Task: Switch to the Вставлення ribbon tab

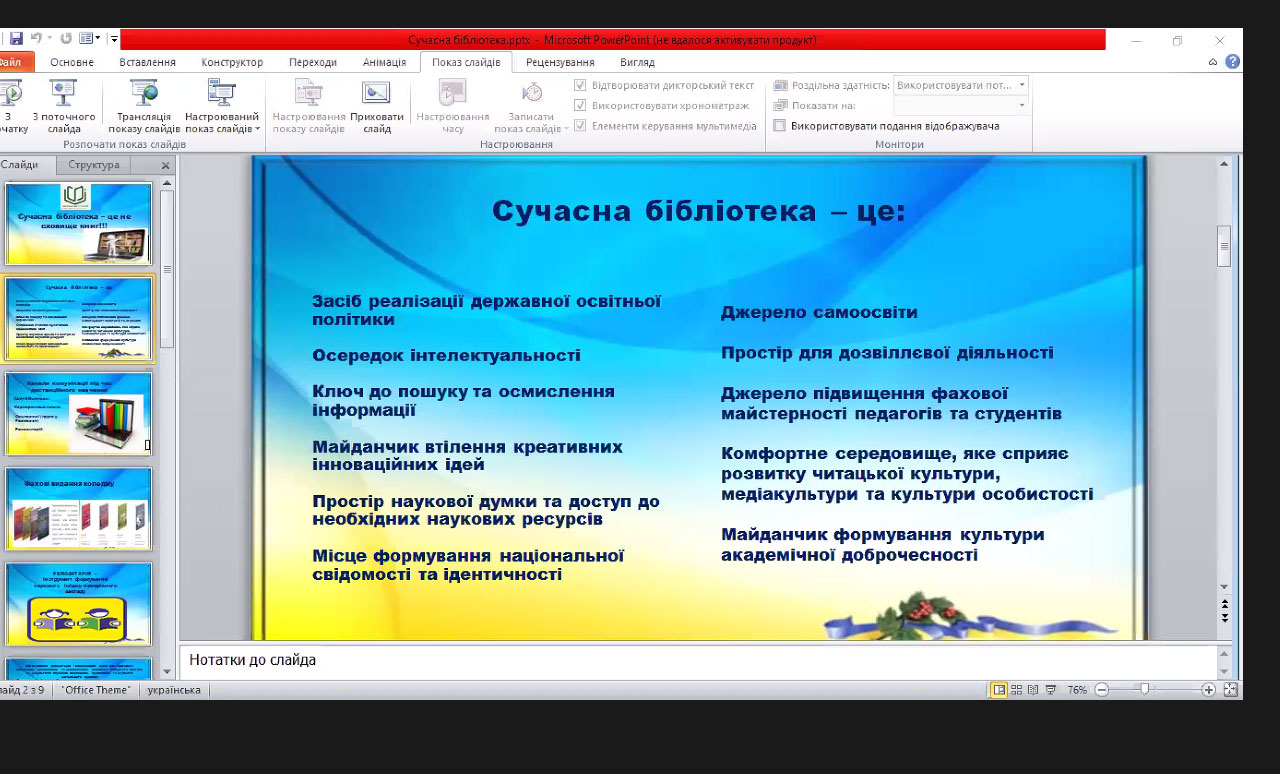Action: [147, 62]
